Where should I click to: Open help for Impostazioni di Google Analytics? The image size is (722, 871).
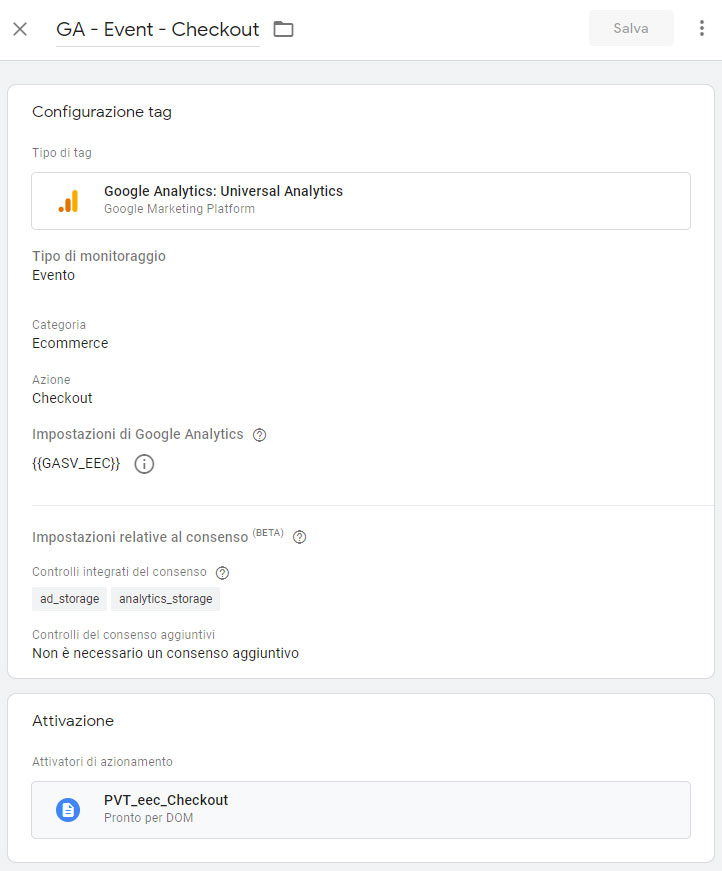pos(259,435)
